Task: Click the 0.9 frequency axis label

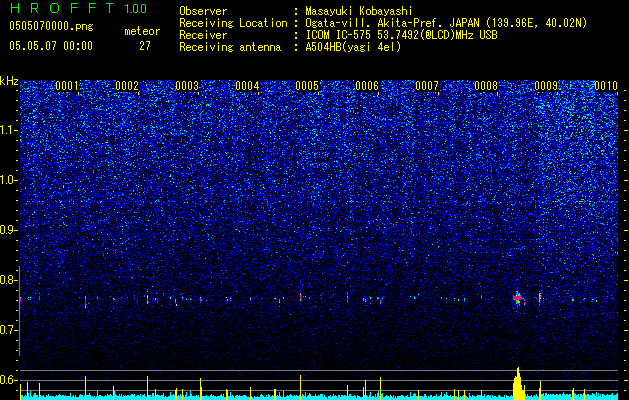Action: pos(9,230)
